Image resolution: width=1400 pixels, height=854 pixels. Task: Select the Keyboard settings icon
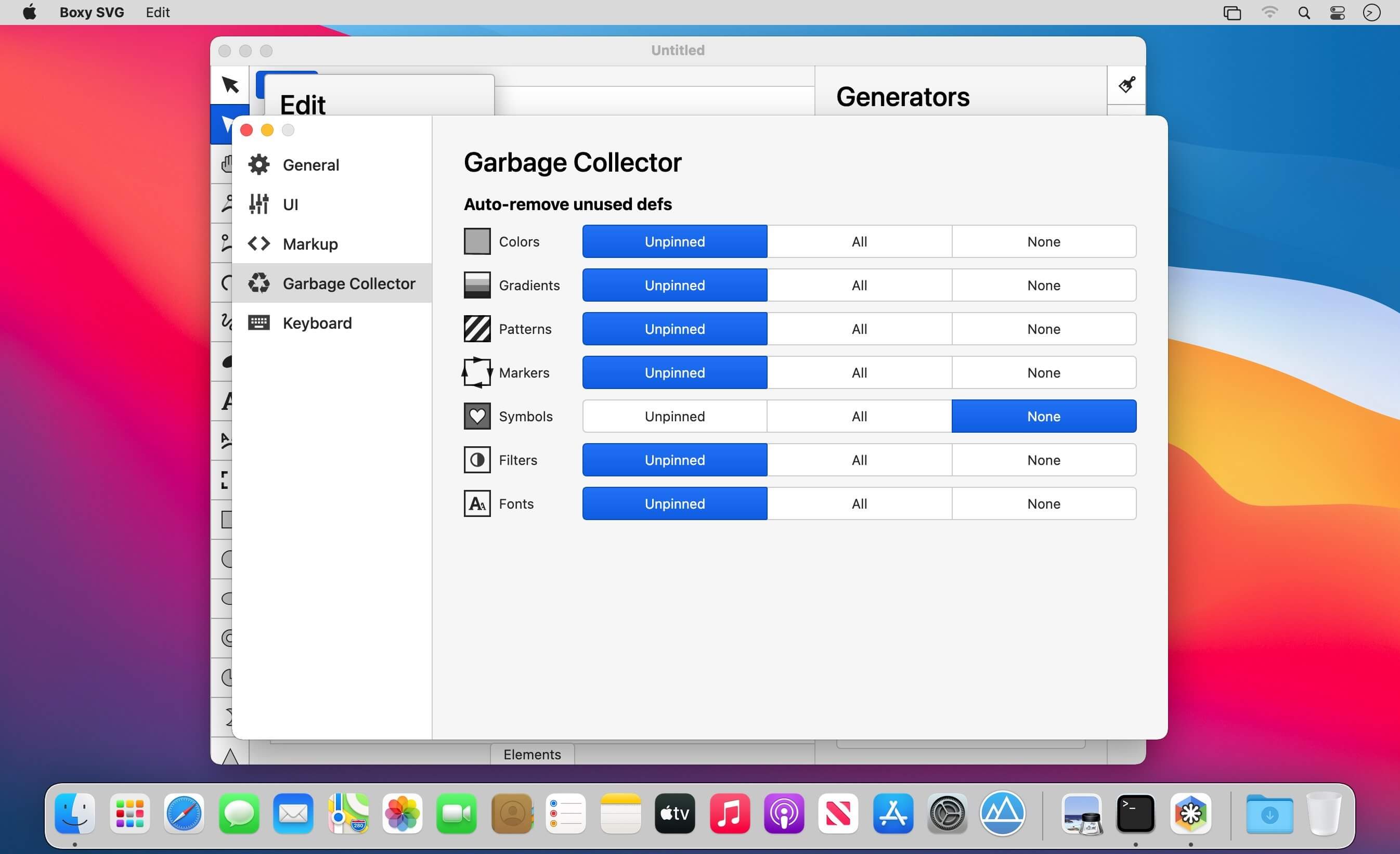click(260, 322)
